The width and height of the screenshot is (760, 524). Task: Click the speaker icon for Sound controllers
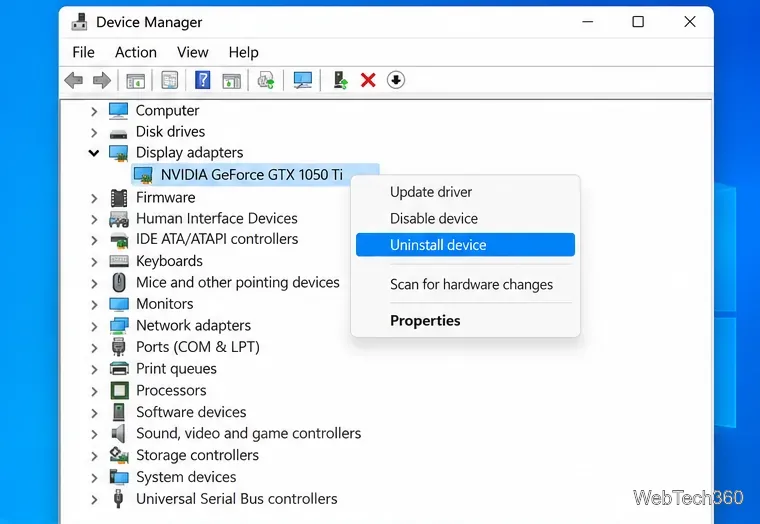click(118, 433)
